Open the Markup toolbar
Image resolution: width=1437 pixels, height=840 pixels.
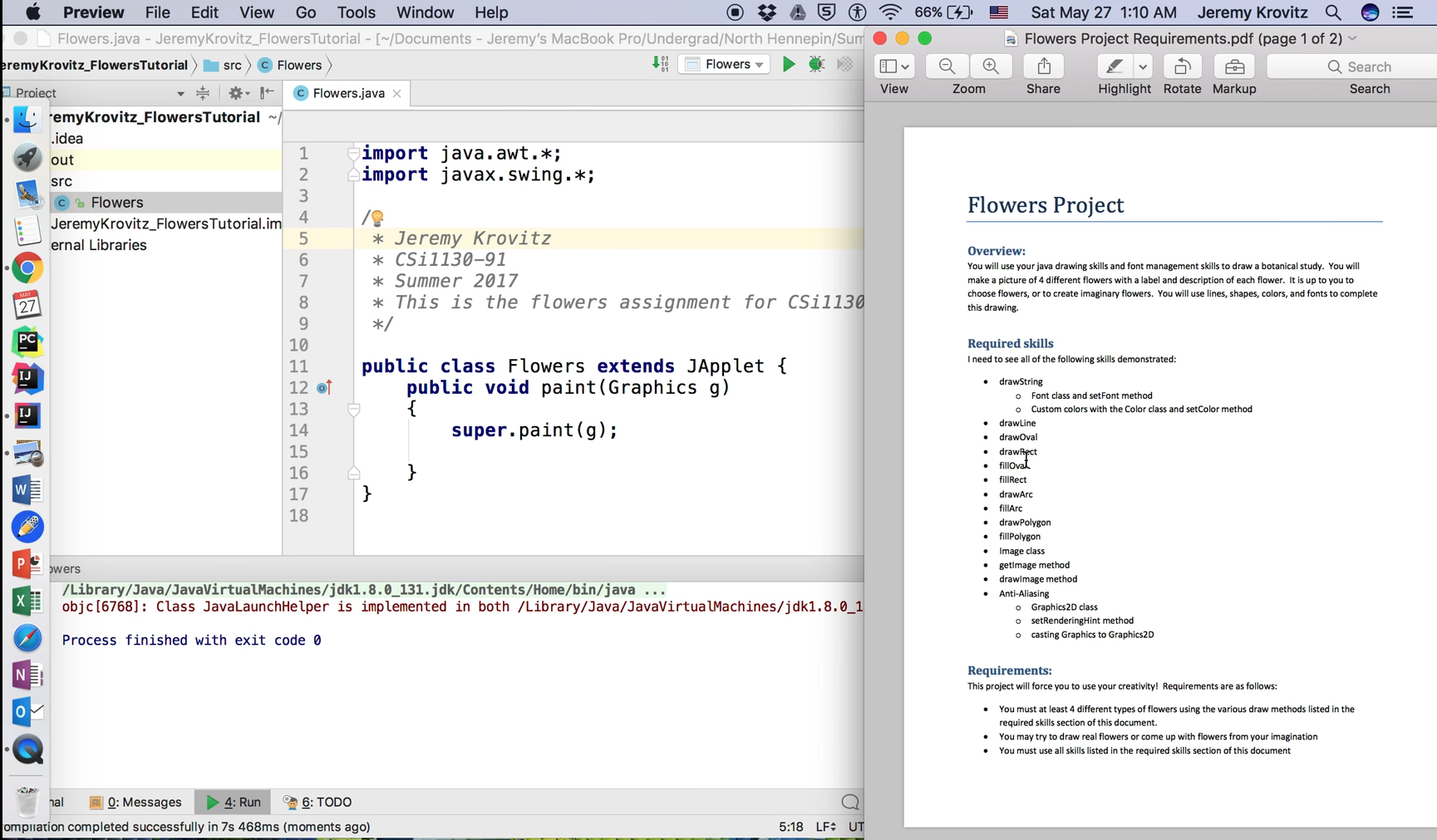pos(1234,66)
